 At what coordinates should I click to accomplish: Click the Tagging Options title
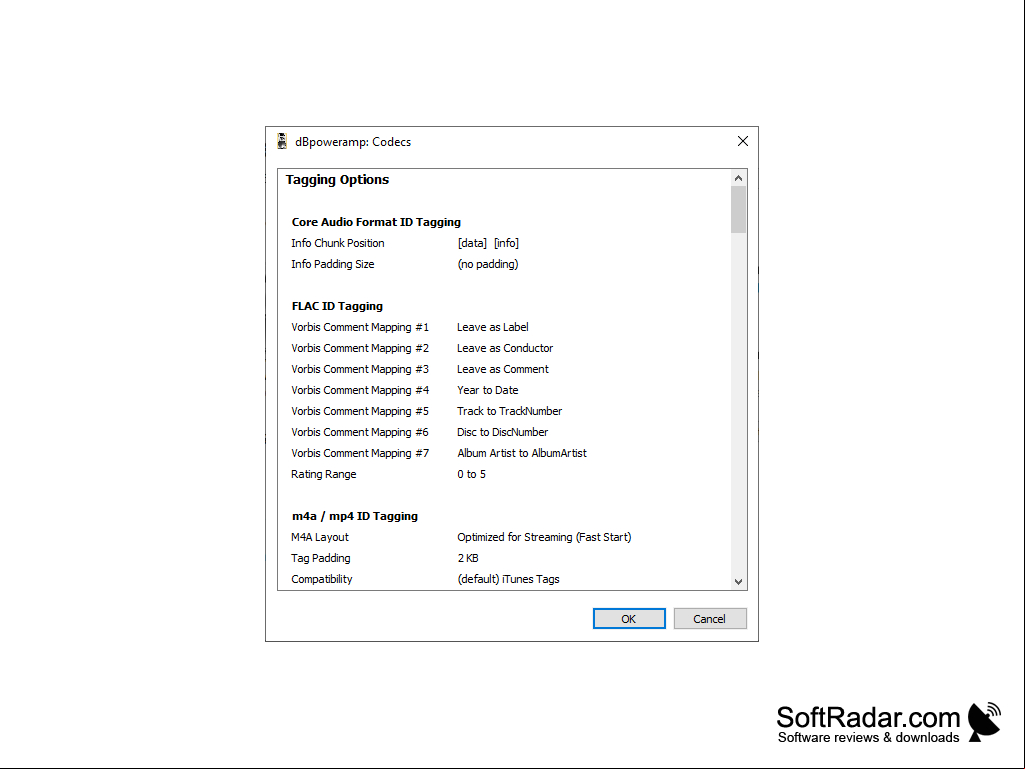[x=337, y=180]
